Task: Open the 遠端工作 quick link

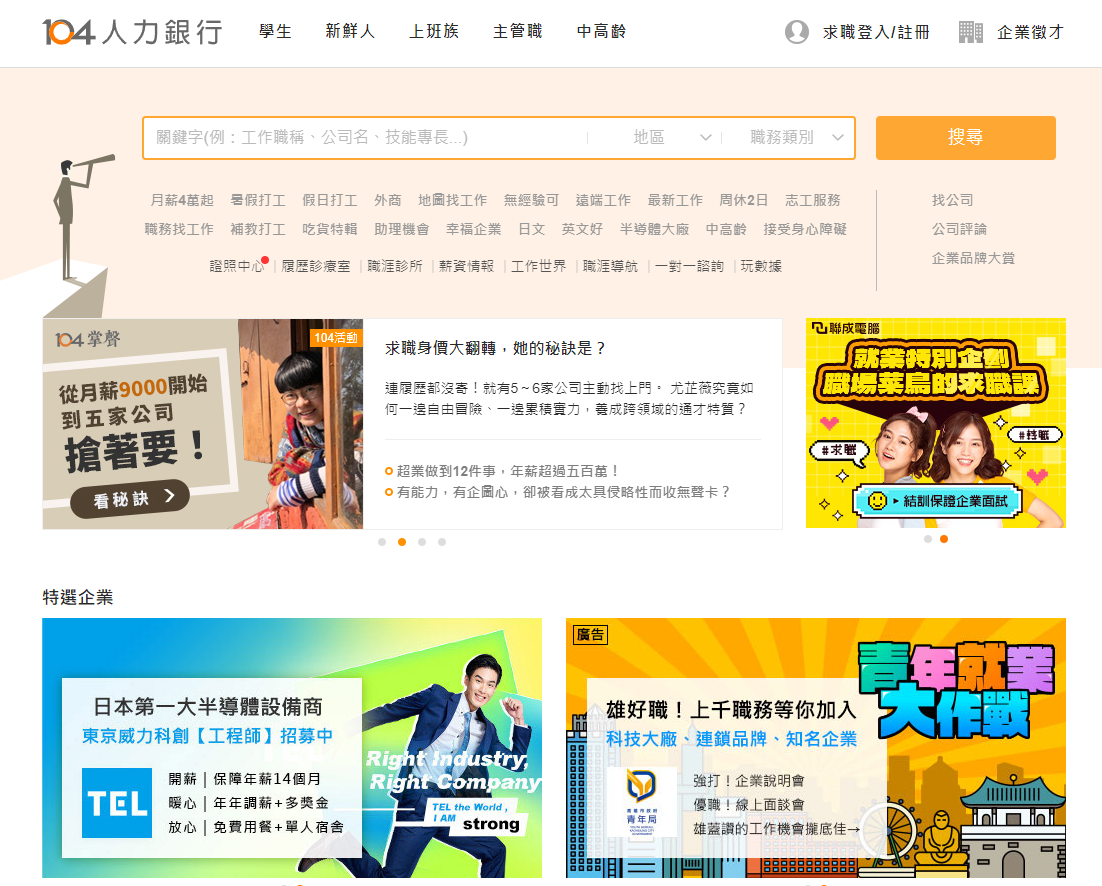Action: tap(603, 200)
